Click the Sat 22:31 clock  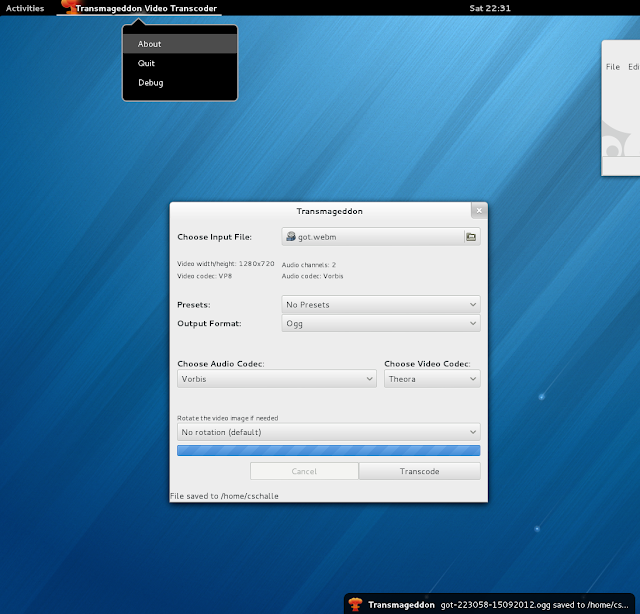[490, 8]
